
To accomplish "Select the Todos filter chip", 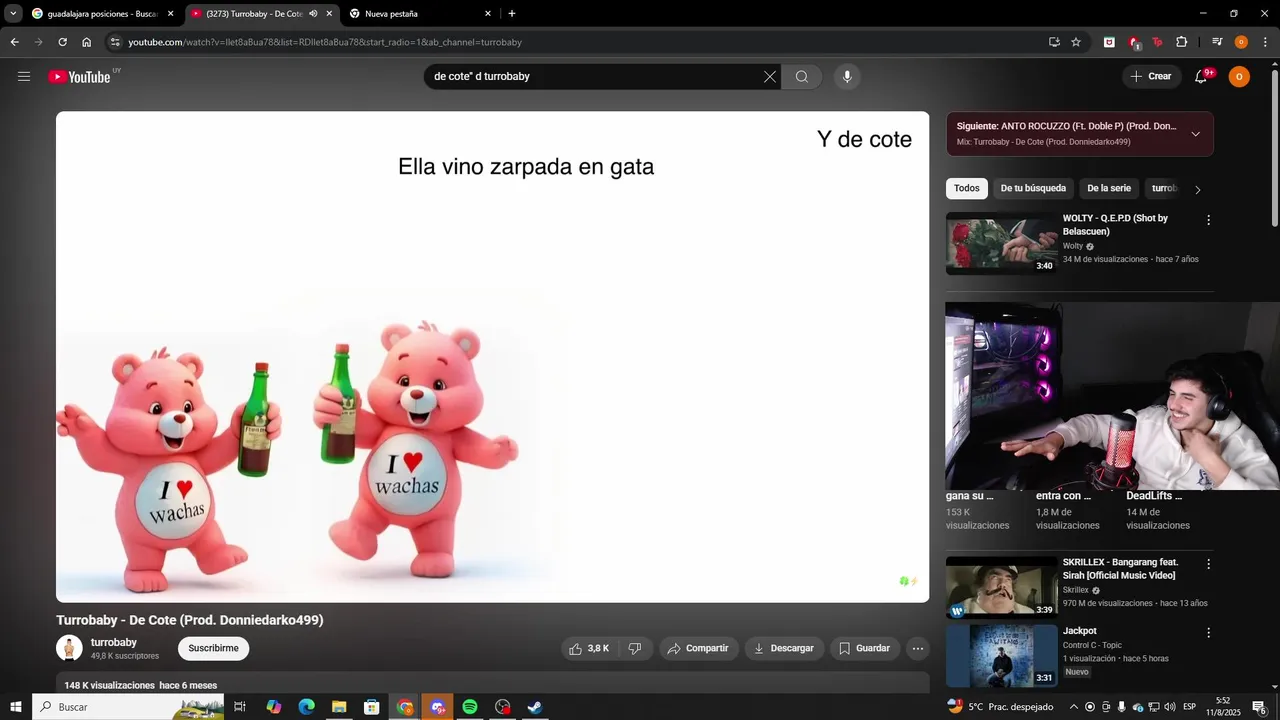I will (x=967, y=188).
